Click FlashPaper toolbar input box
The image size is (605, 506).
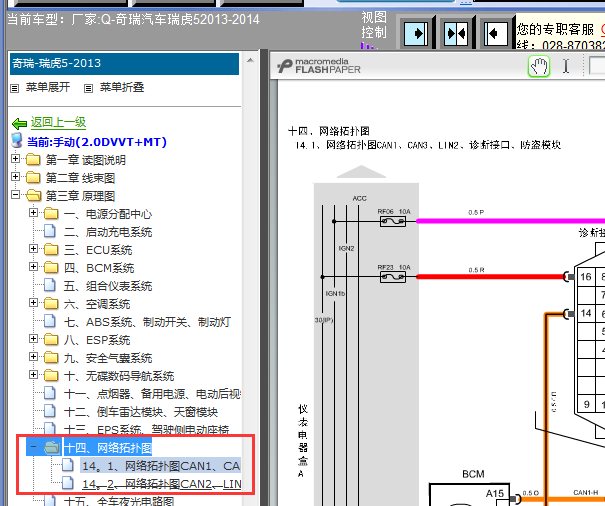click(597, 66)
